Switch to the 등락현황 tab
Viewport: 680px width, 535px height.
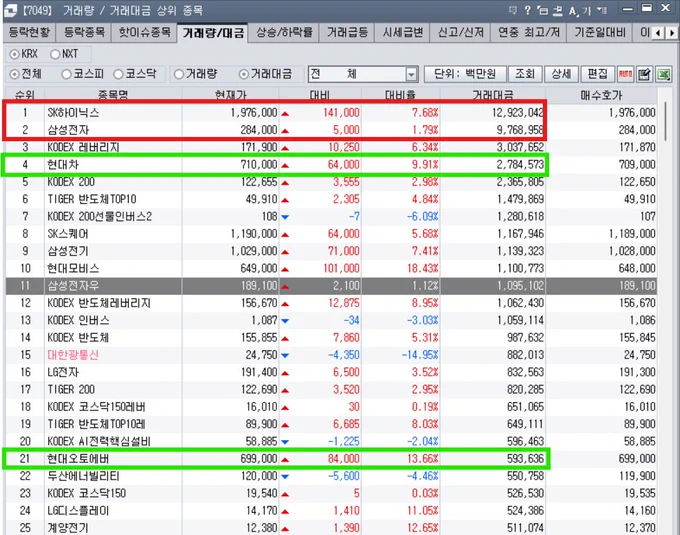[x=29, y=33]
